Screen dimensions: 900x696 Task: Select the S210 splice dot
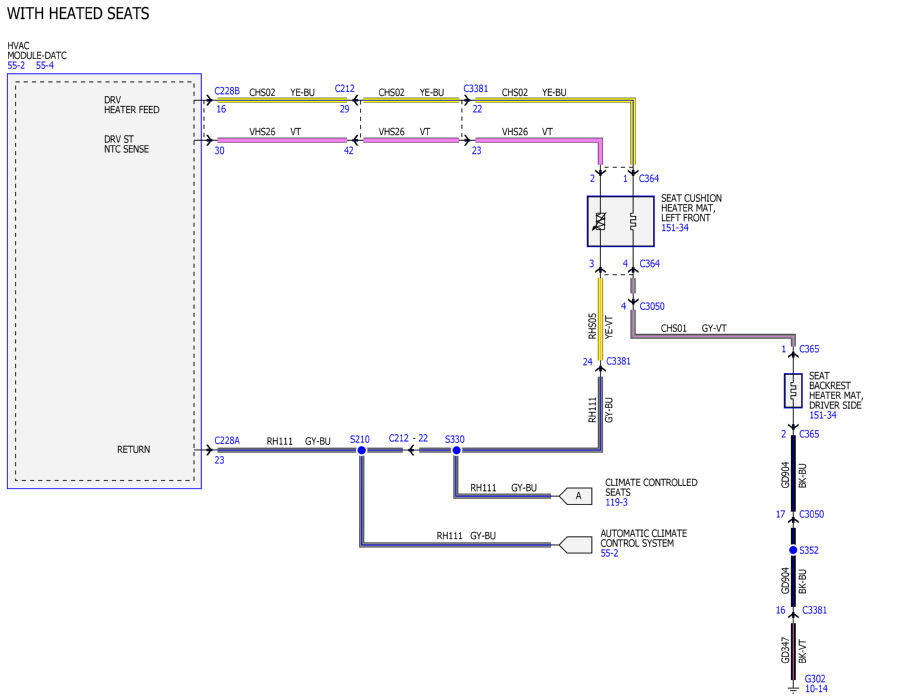[x=362, y=450]
